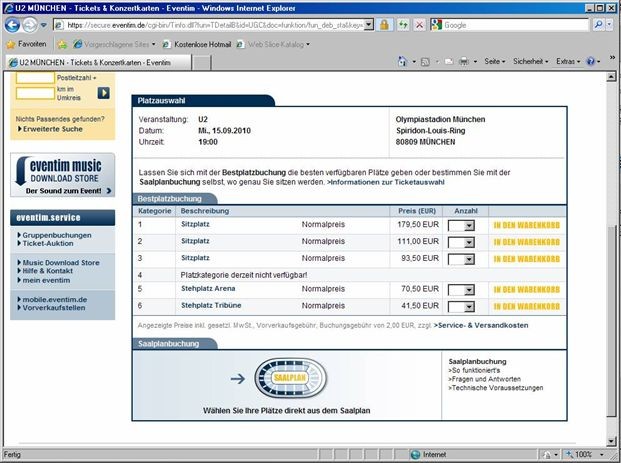
Task: Open Favoriten star panel
Action: (26, 44)
